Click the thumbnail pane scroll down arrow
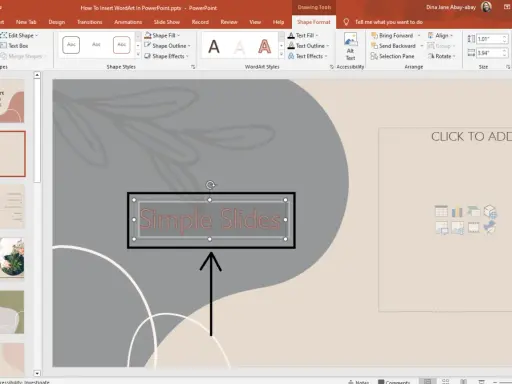The height and width of the screenshot is (384, 512). coord(37,373)
